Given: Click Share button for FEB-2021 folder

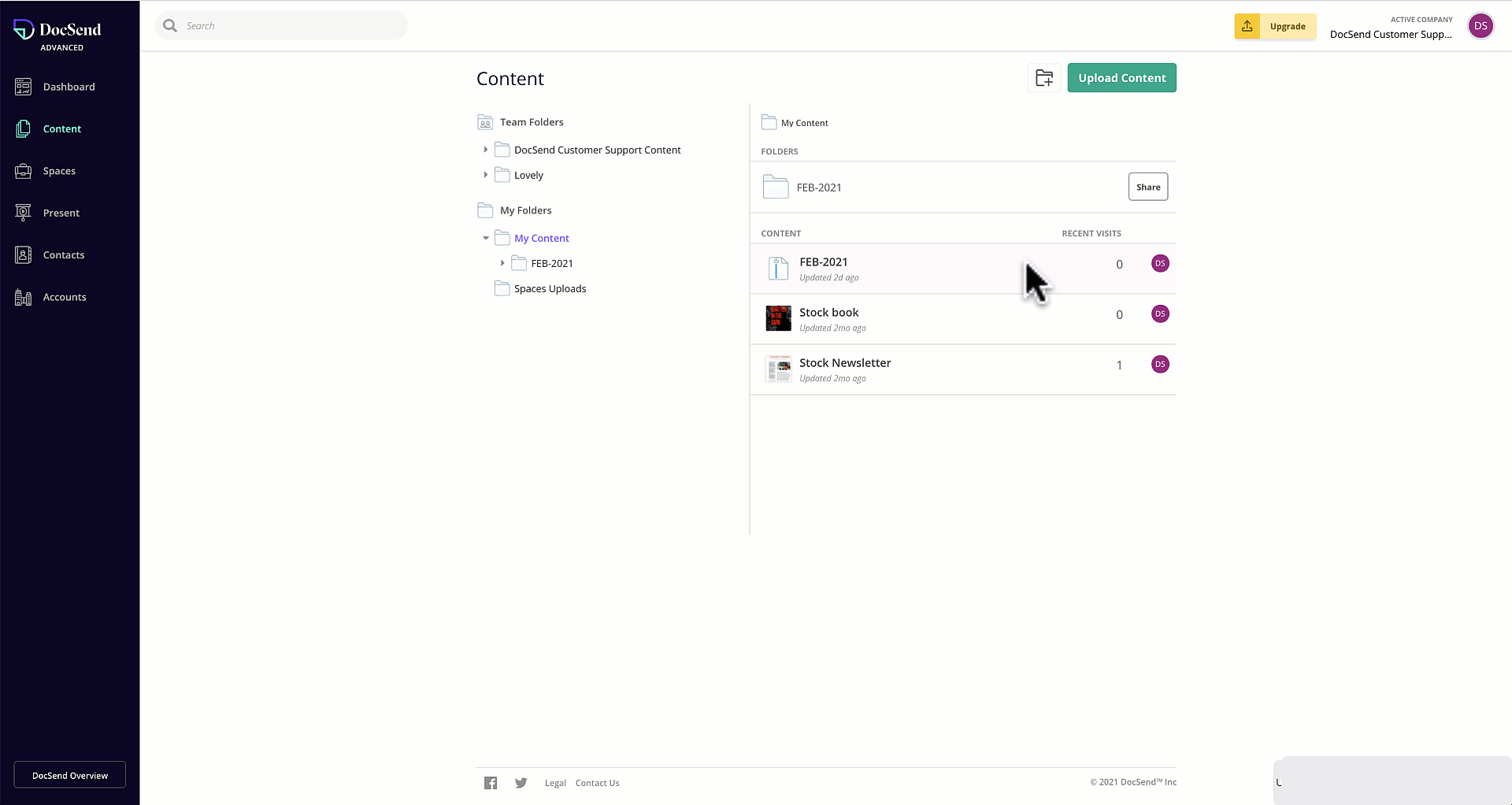Looking at the screenshot, I should point(1148,187).
